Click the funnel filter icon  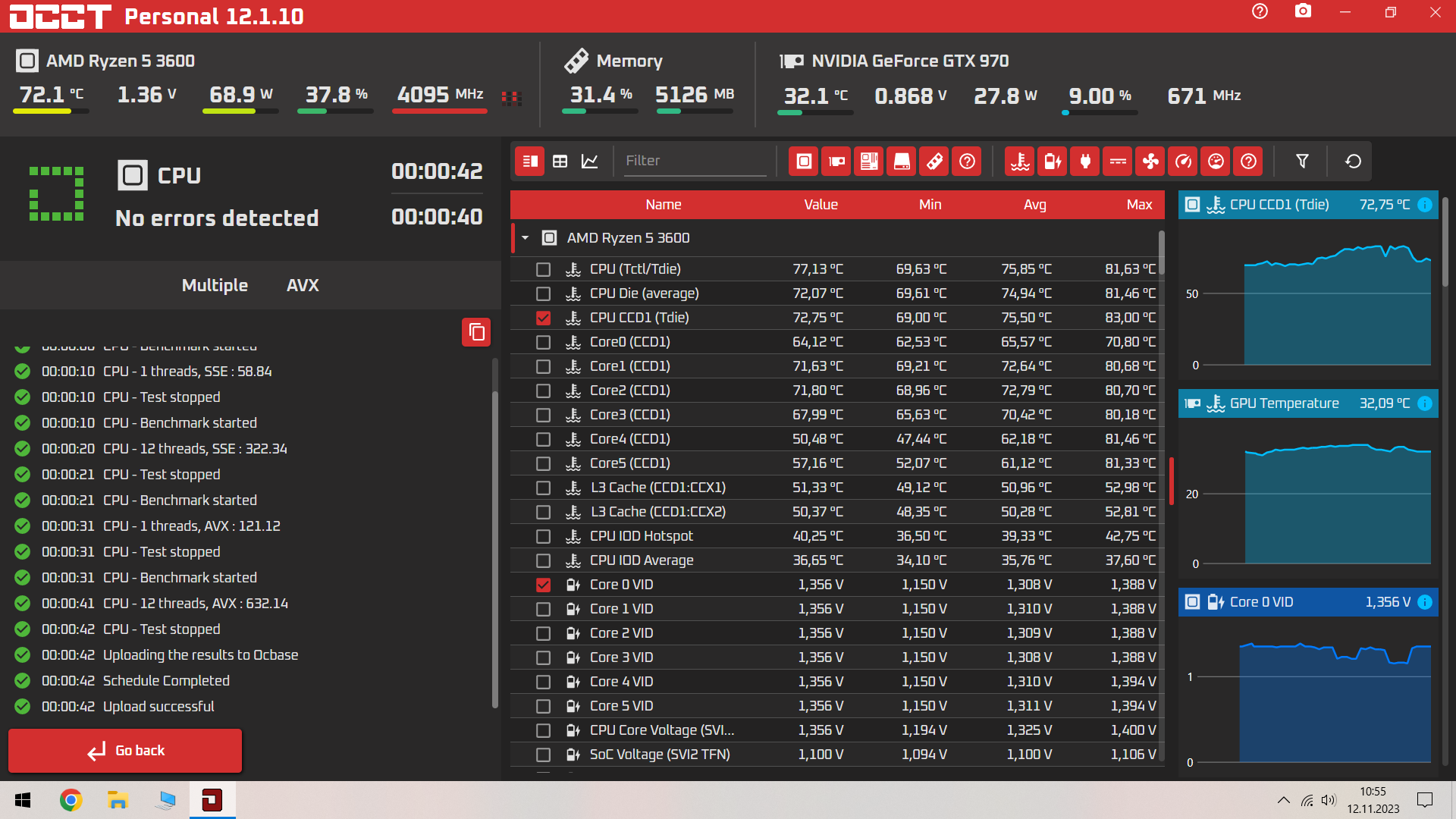[x=1302, y=161]
